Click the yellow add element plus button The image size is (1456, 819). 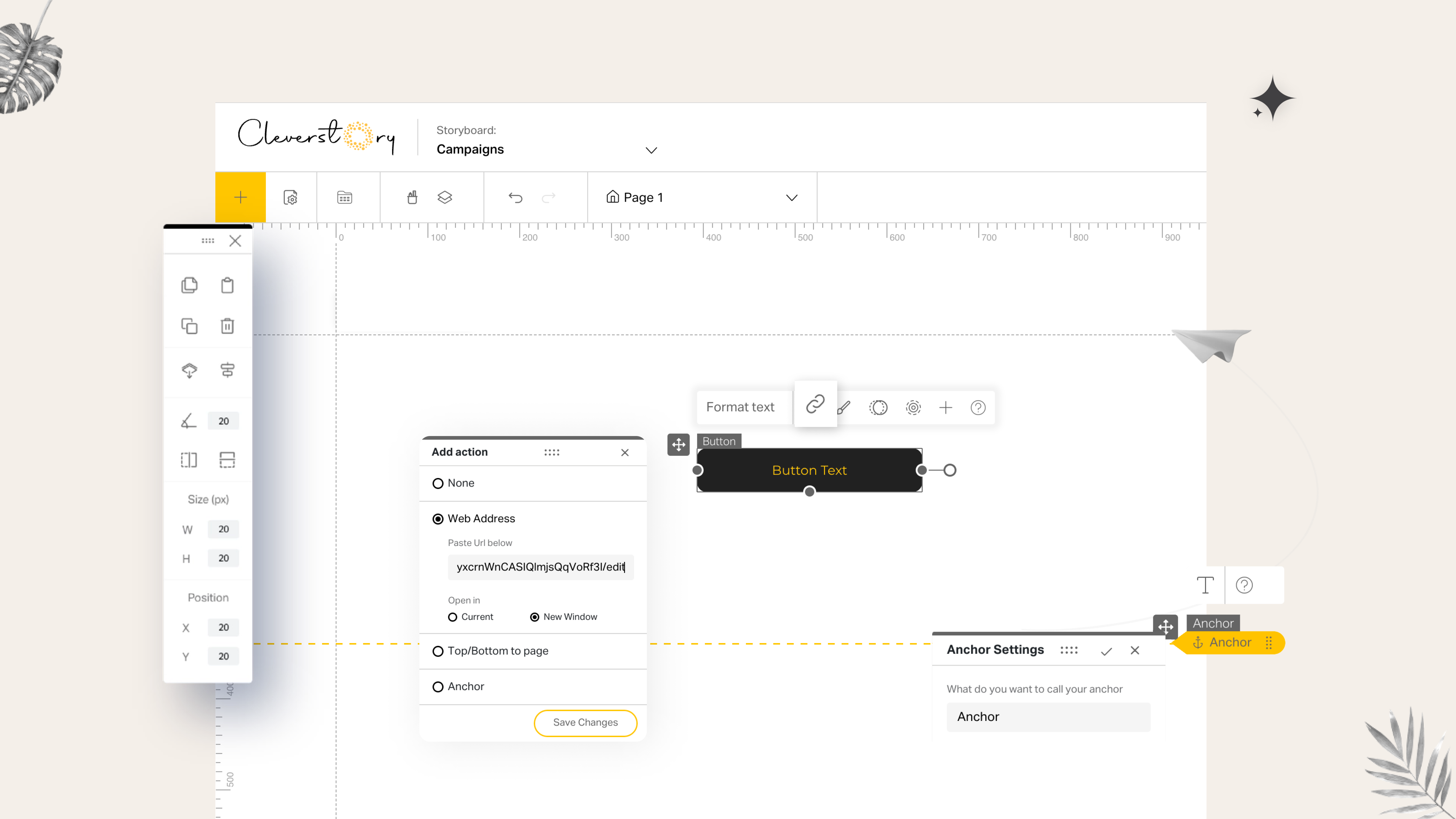pos(240,197)
